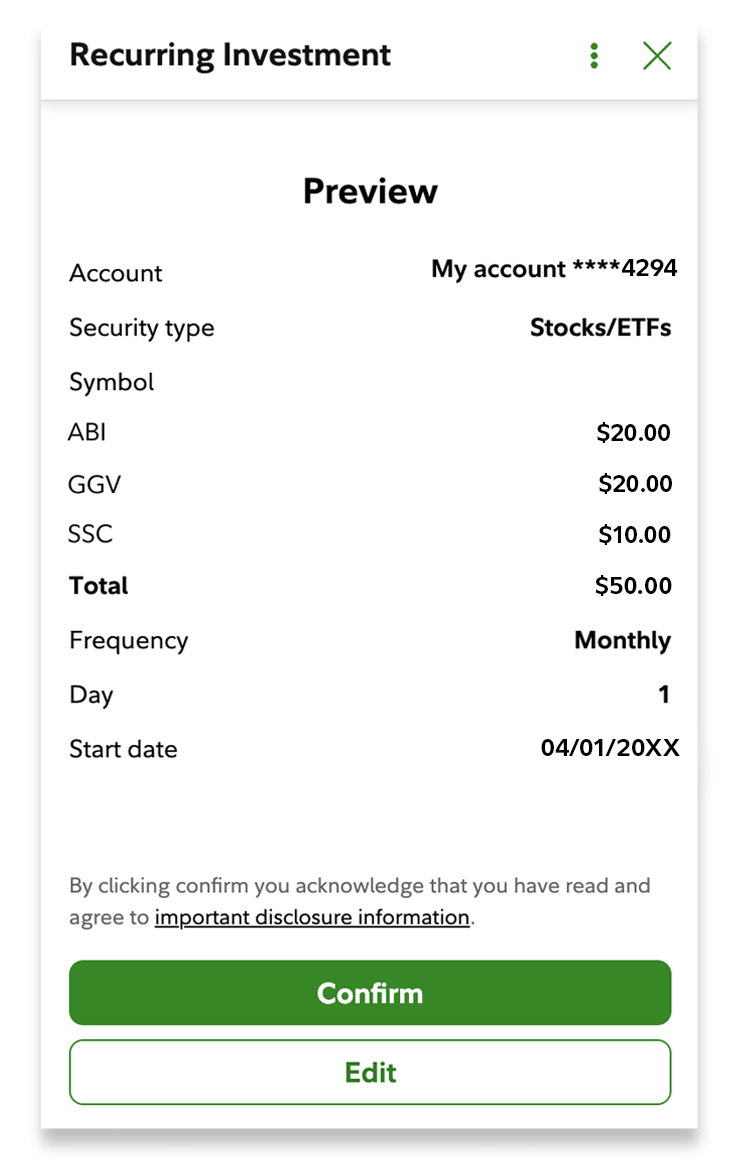The height and width of the screenshot is (1169, 739).
Task: Select the ABI symbol row label
Action: point(87,432)
